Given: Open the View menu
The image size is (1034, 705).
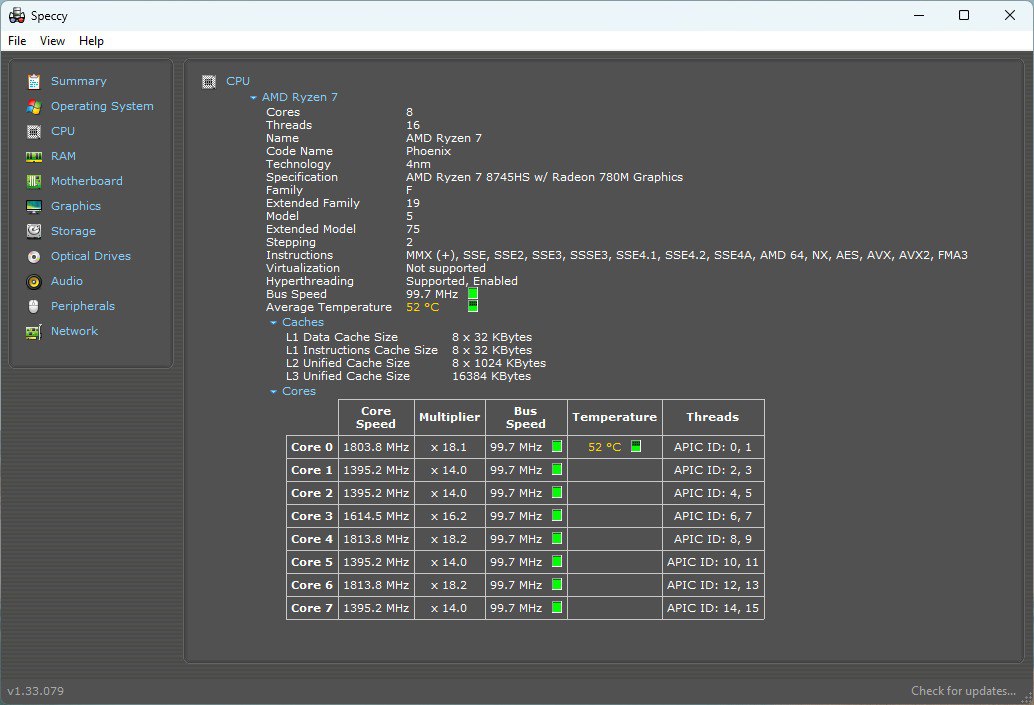Looking at the screenshot, I should 52,41.
